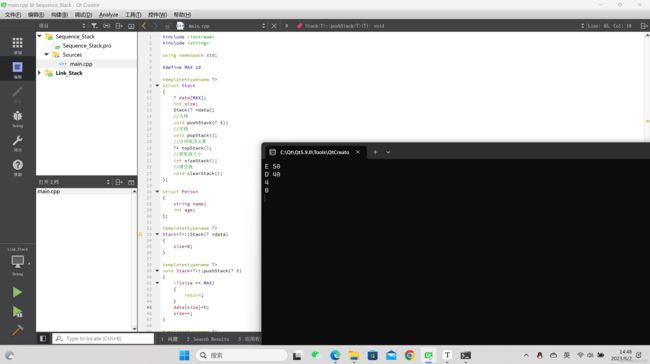Image resolution: width=650 pixels, height=364 pixels.
Task: Go forward in editor navigation history
Action: coord(155,26)
